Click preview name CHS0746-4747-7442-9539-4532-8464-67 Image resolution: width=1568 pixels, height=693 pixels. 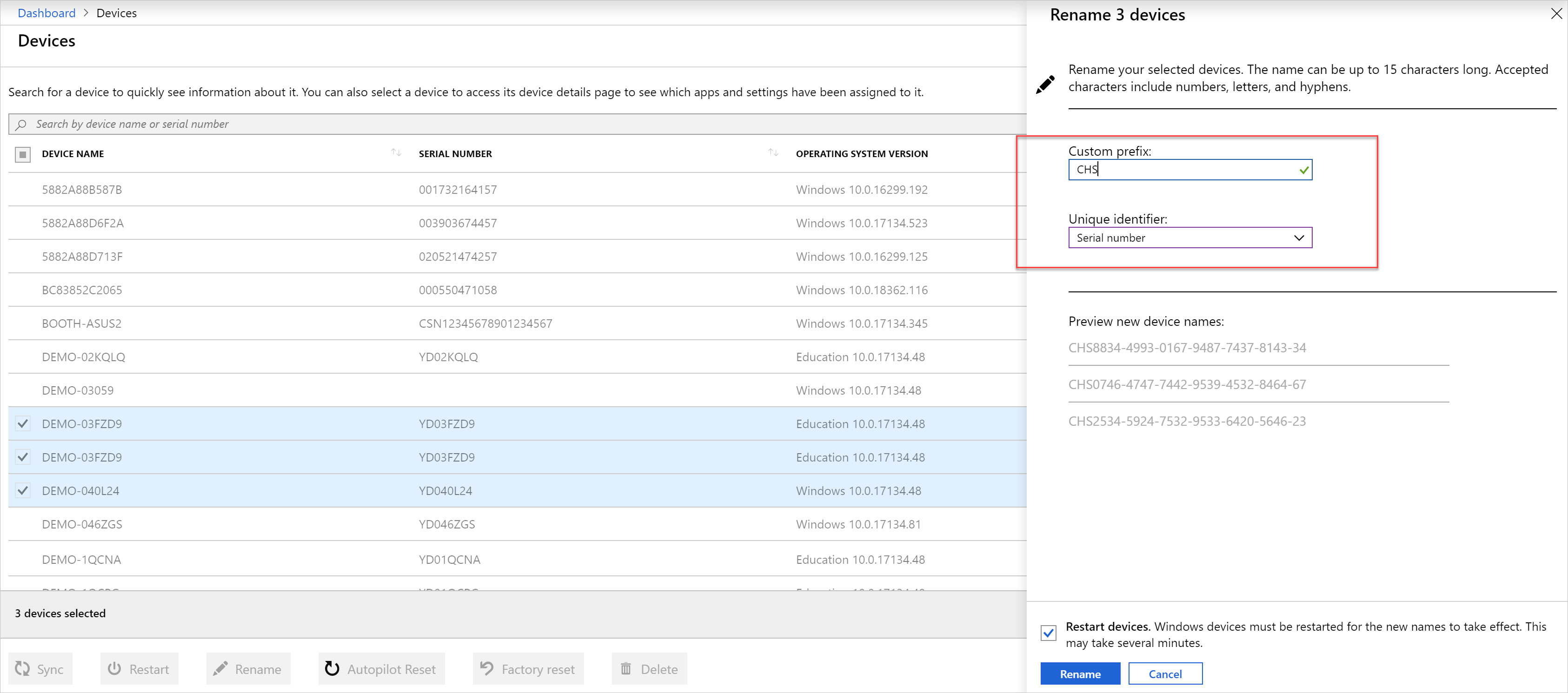pyautogui.click(x=1187, y=384)
